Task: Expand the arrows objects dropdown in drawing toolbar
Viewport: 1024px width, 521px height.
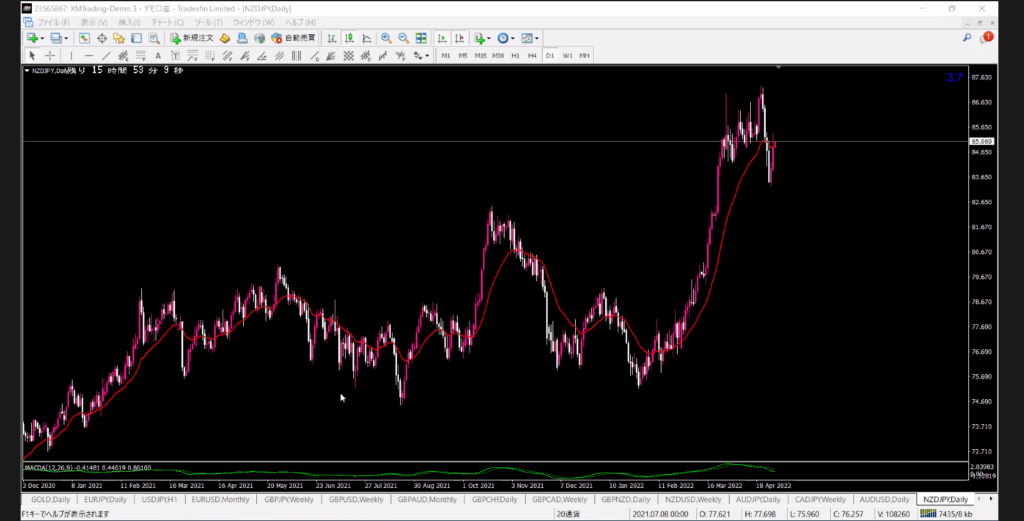Action: 427,56
